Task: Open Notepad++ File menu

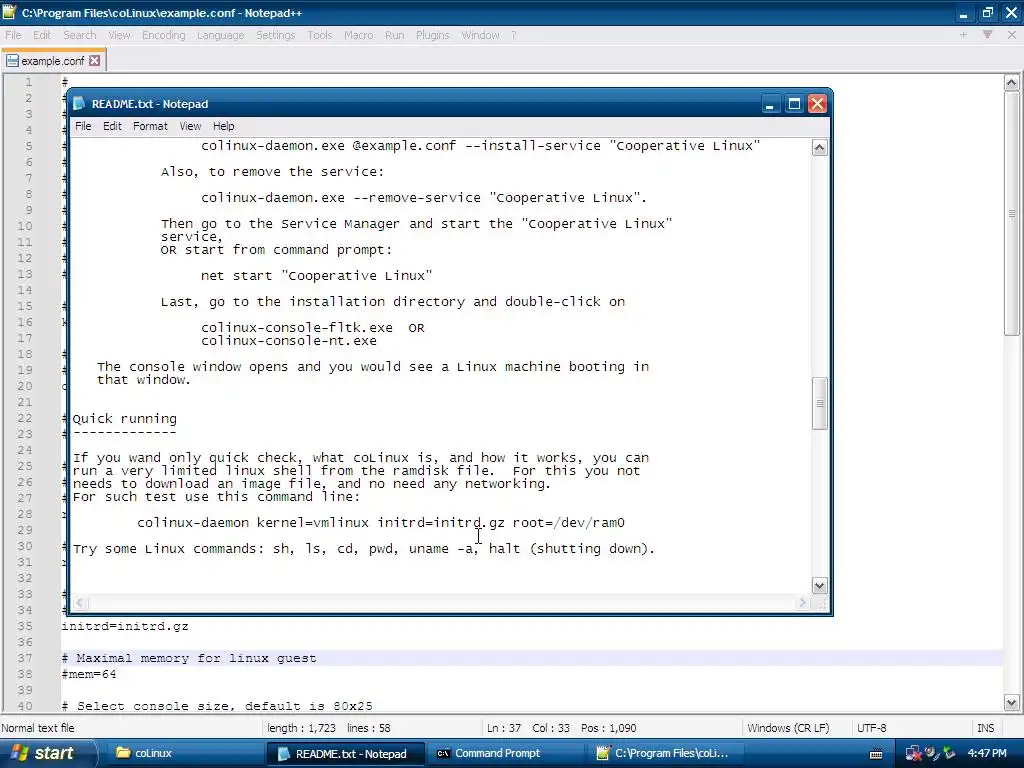Action: pyautogui.click(x=13, y=35)
